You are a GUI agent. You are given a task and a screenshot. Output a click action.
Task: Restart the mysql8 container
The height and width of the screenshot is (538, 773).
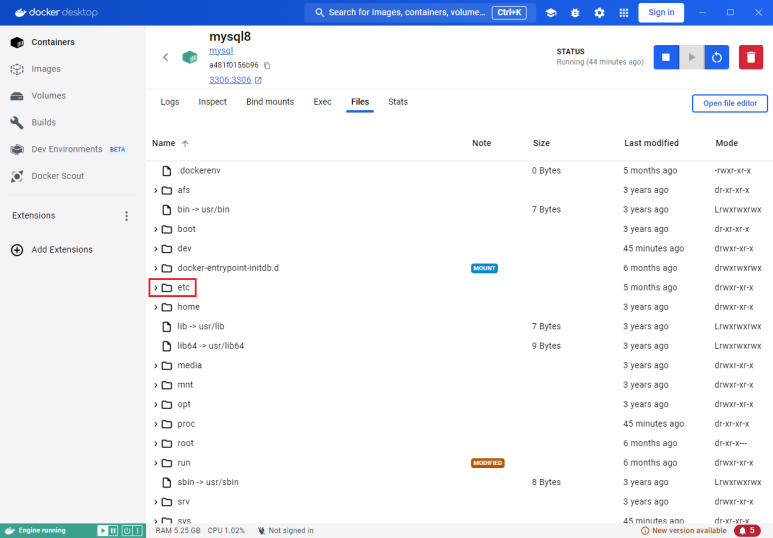pos(717,57)
